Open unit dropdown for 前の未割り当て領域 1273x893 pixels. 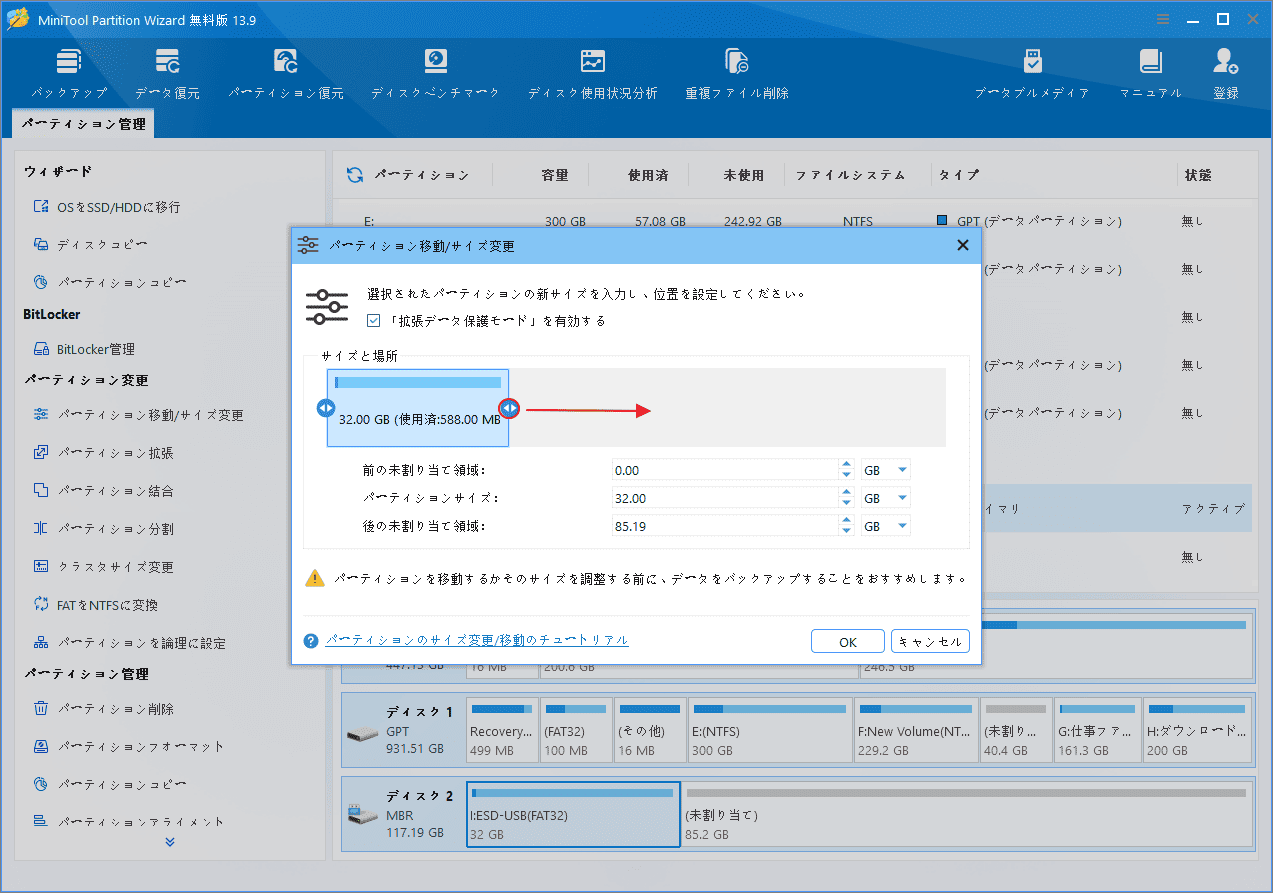coord(886,470)
